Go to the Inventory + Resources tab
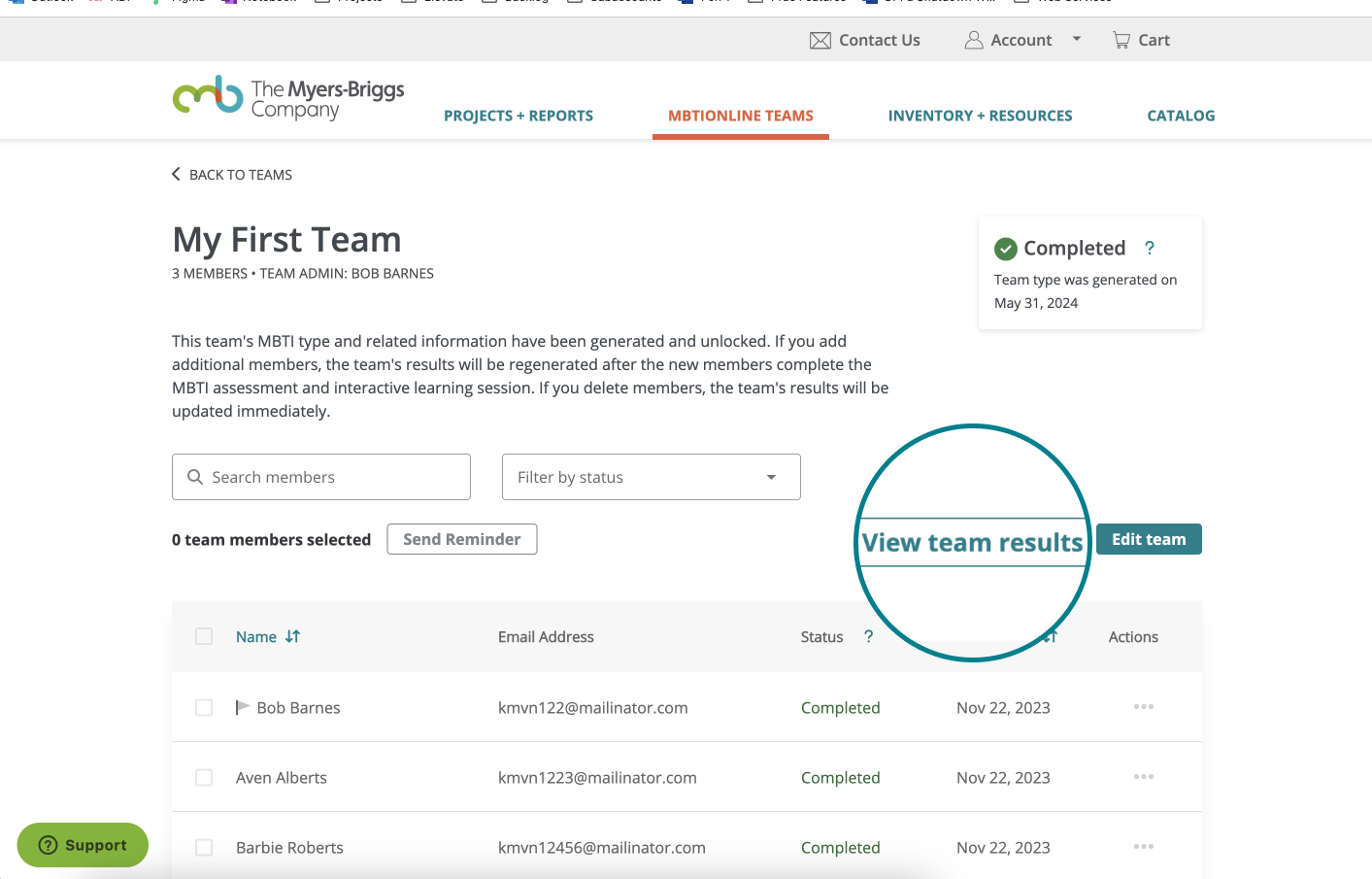Viewport: 1372px width, 879px height. [981, 116]
